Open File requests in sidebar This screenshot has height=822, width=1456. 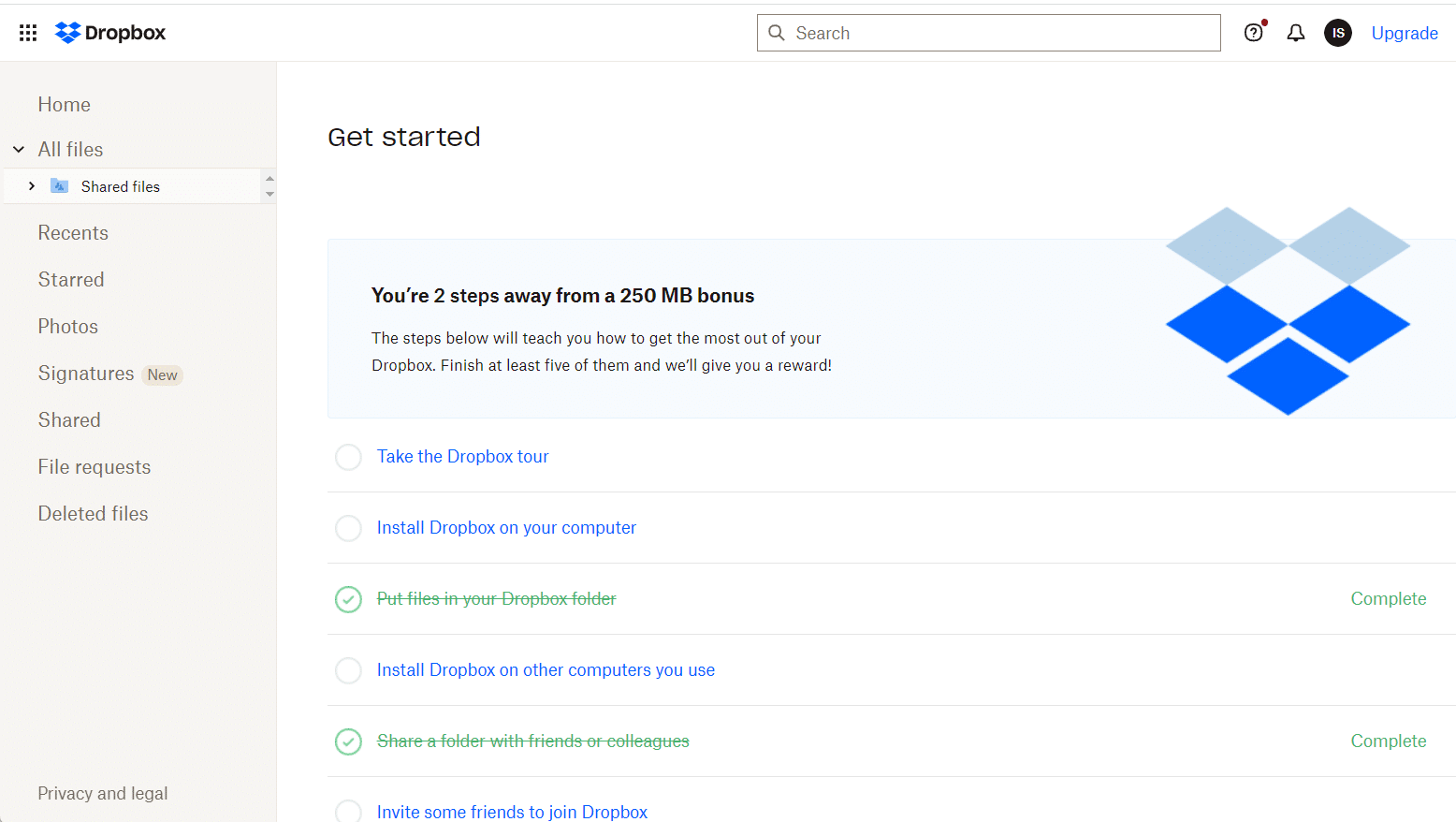point(95,467)
